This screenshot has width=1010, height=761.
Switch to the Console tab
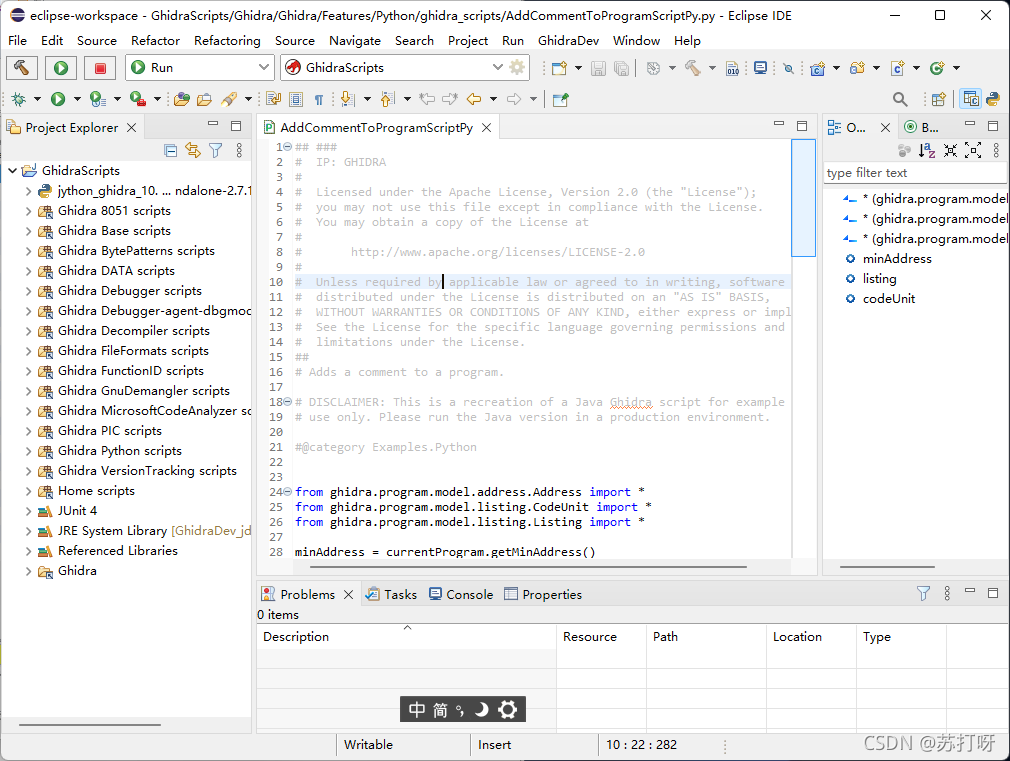(x=461, y=594)
